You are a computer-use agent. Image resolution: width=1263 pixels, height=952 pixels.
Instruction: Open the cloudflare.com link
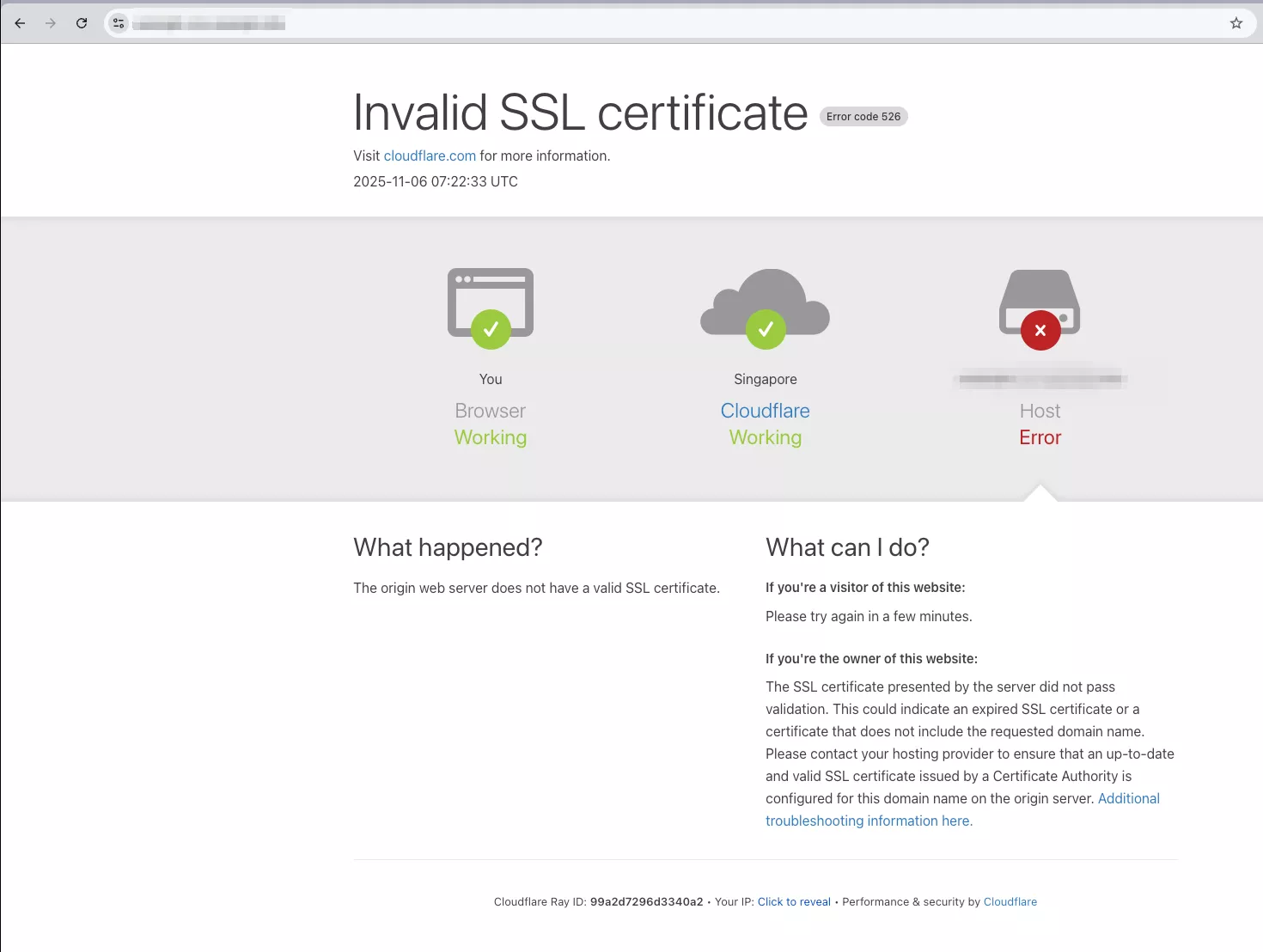(430, 156)
